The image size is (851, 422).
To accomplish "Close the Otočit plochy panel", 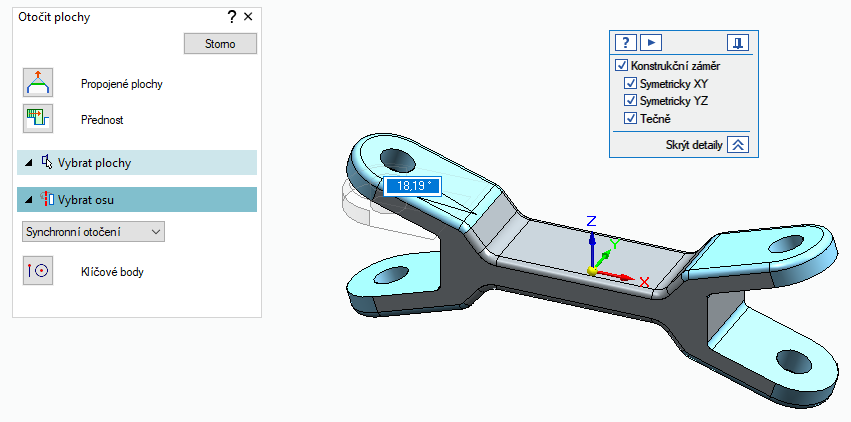I will [248, 17].
